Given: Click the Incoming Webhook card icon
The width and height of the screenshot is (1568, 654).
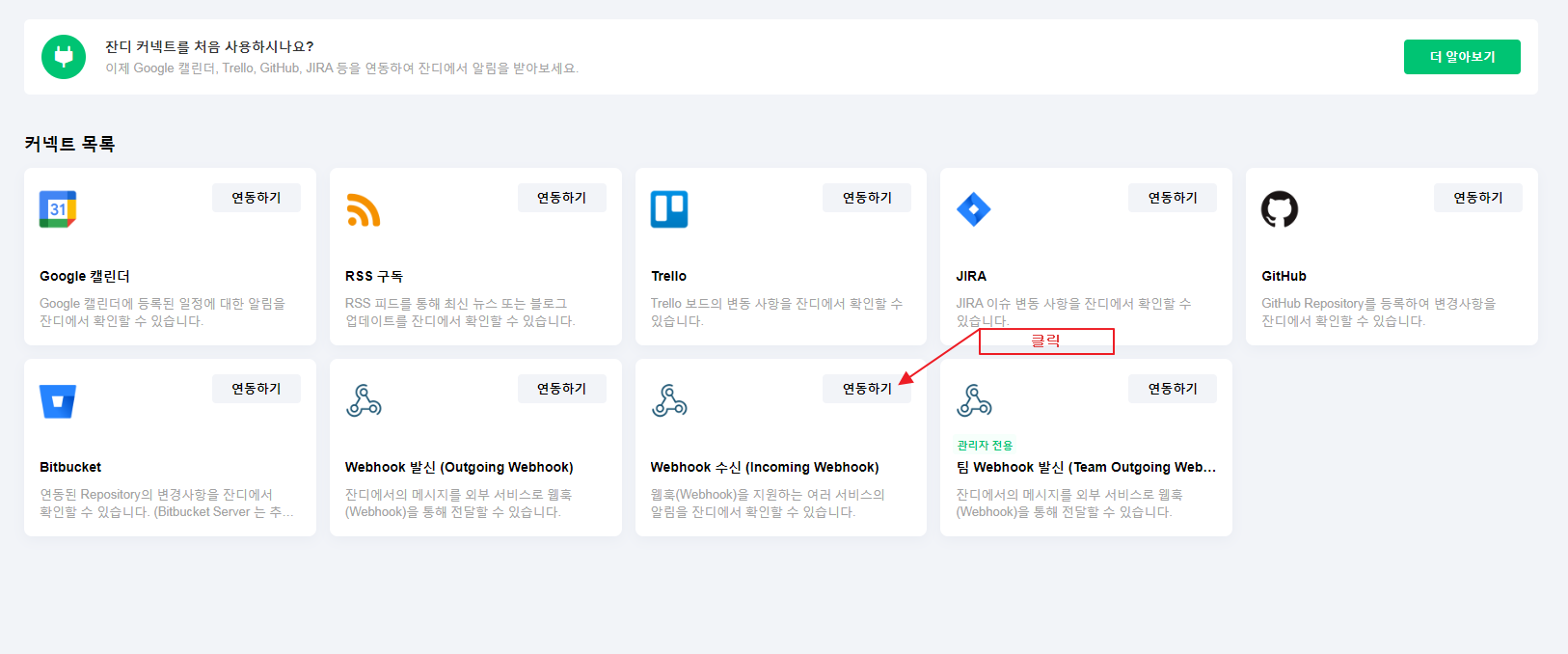Looking at the screenshot, I should coord(669,400).
